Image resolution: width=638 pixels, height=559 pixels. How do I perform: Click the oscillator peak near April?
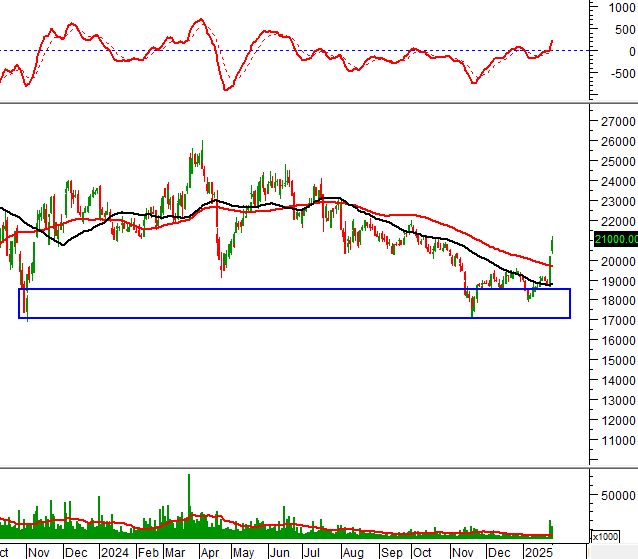tap(201, 19)
